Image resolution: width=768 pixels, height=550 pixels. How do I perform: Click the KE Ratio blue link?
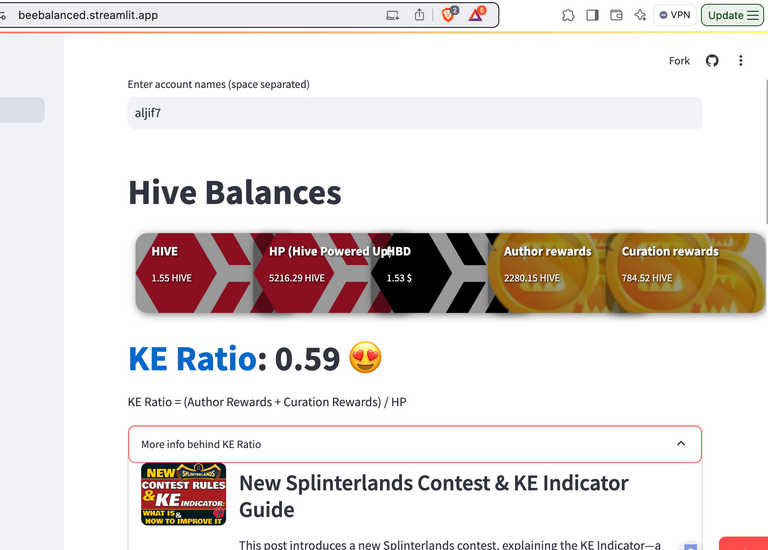(192, 359)
